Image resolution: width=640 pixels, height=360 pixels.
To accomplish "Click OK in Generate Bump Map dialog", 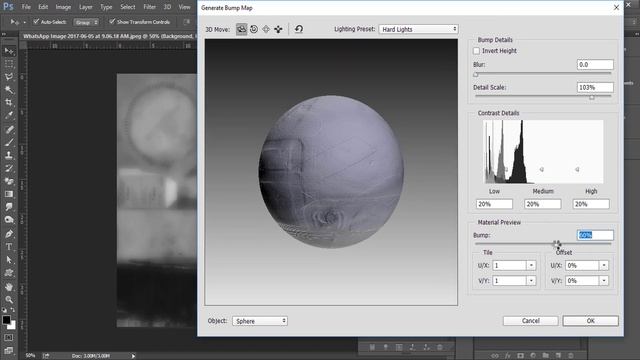I will click(590, 321).
